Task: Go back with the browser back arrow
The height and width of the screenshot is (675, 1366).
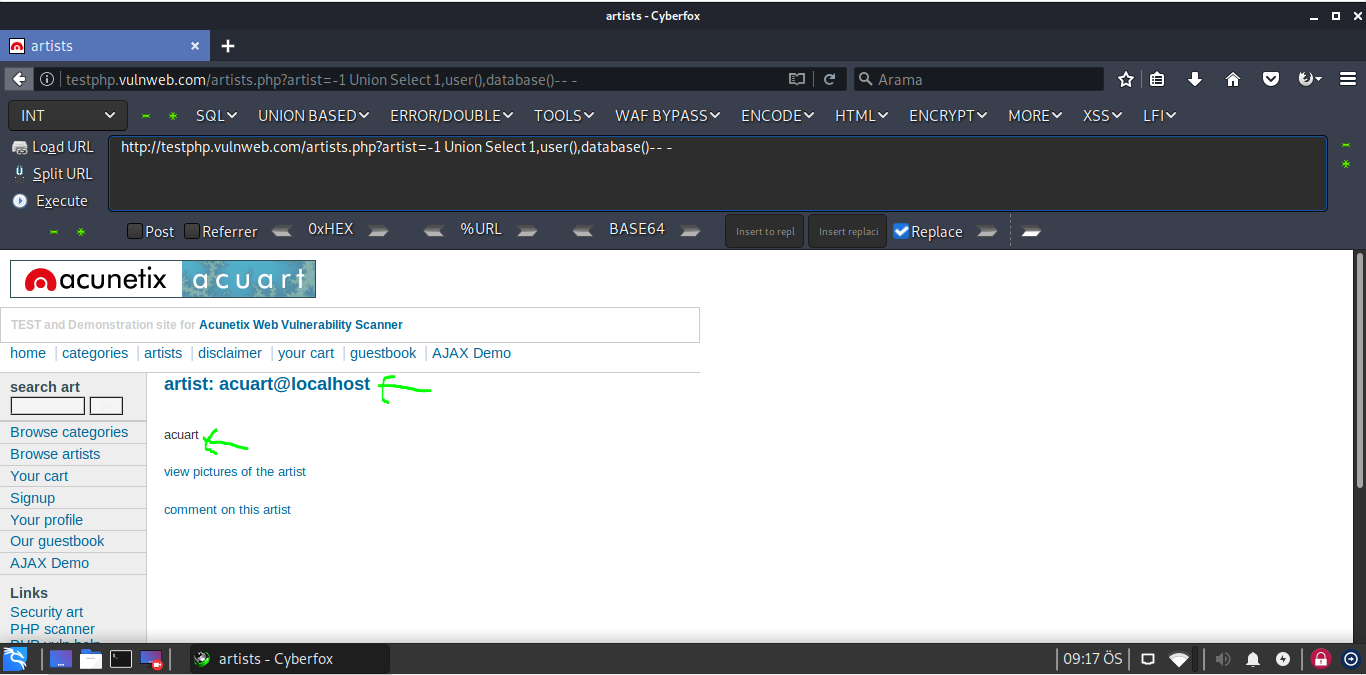Action: click(x=18, y=79)
